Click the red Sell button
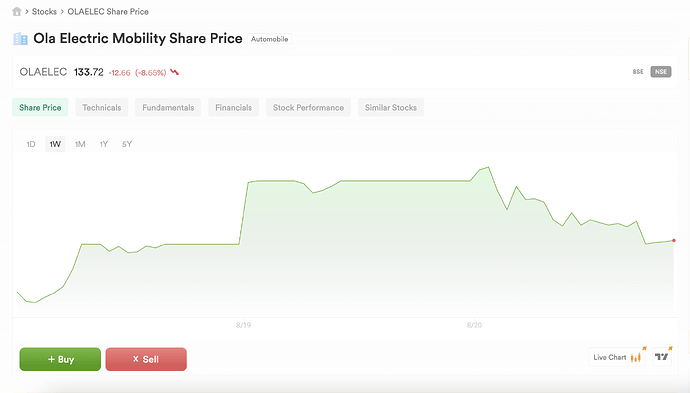This screenshot has height=393, width=690. (x=146, y=359)
